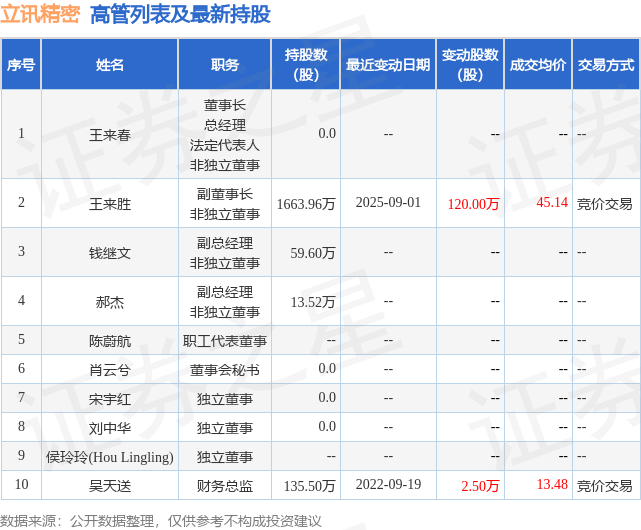The image size is (641, 530).
Task: Click 独立董事 in 刘中华's row
Action: (224, 428)
